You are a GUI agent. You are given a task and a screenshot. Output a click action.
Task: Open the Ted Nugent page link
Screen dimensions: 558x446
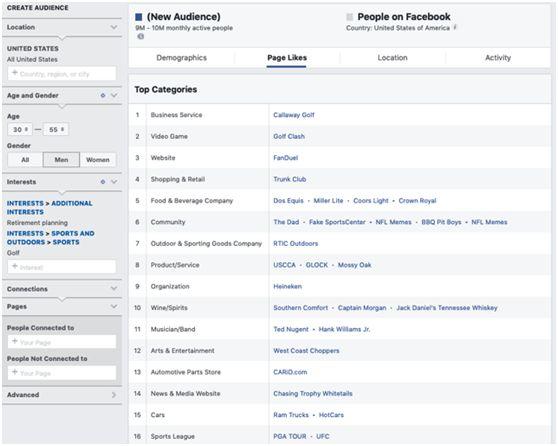[x=291, y=329]
